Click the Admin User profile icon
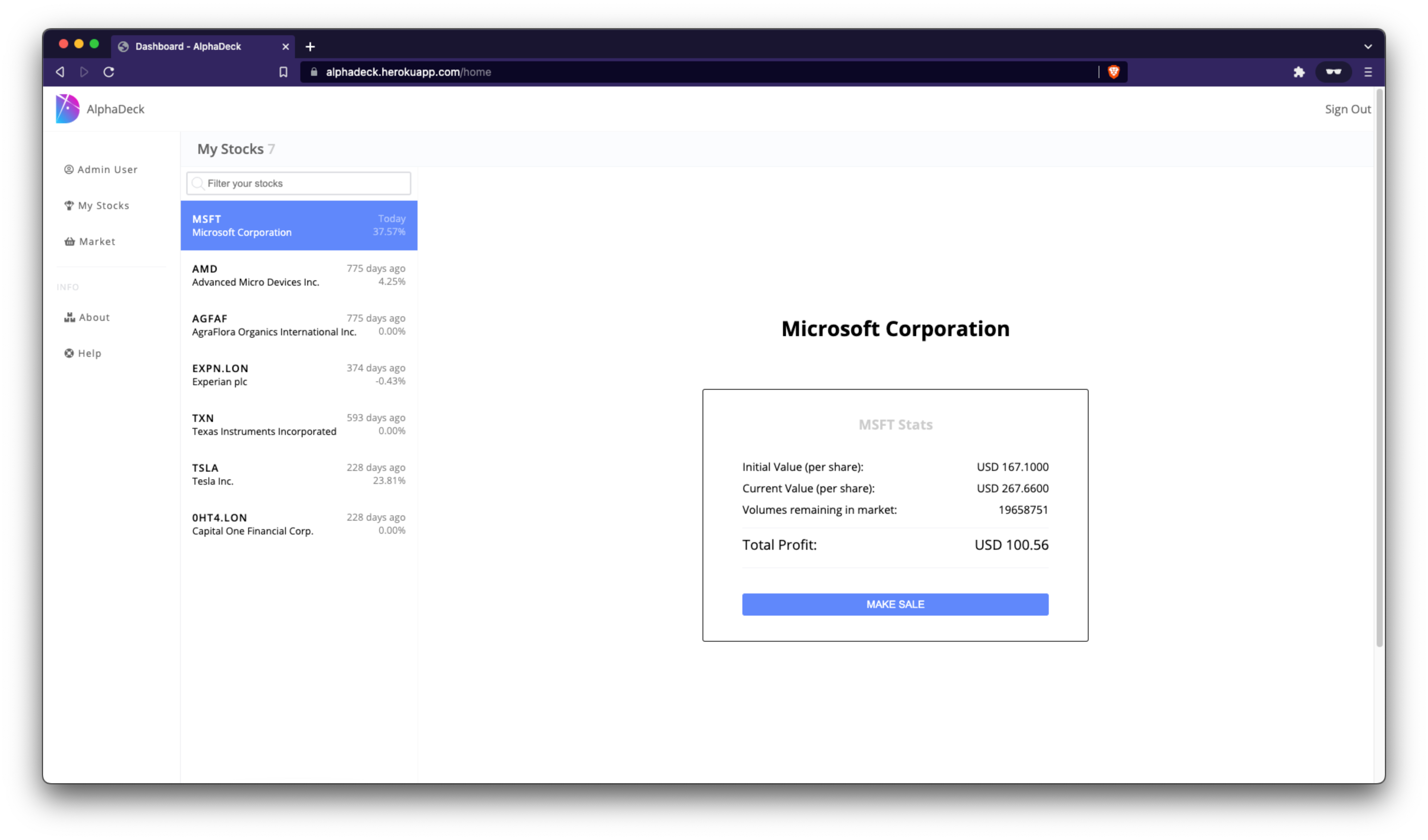This screenshot has height=840, width=1428. coord(69,169)
